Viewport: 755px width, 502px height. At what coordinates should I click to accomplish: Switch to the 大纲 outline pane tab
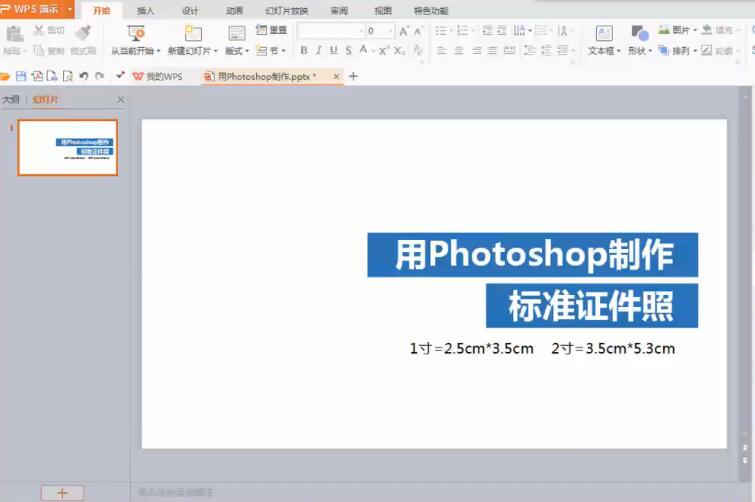click(11, 99)
